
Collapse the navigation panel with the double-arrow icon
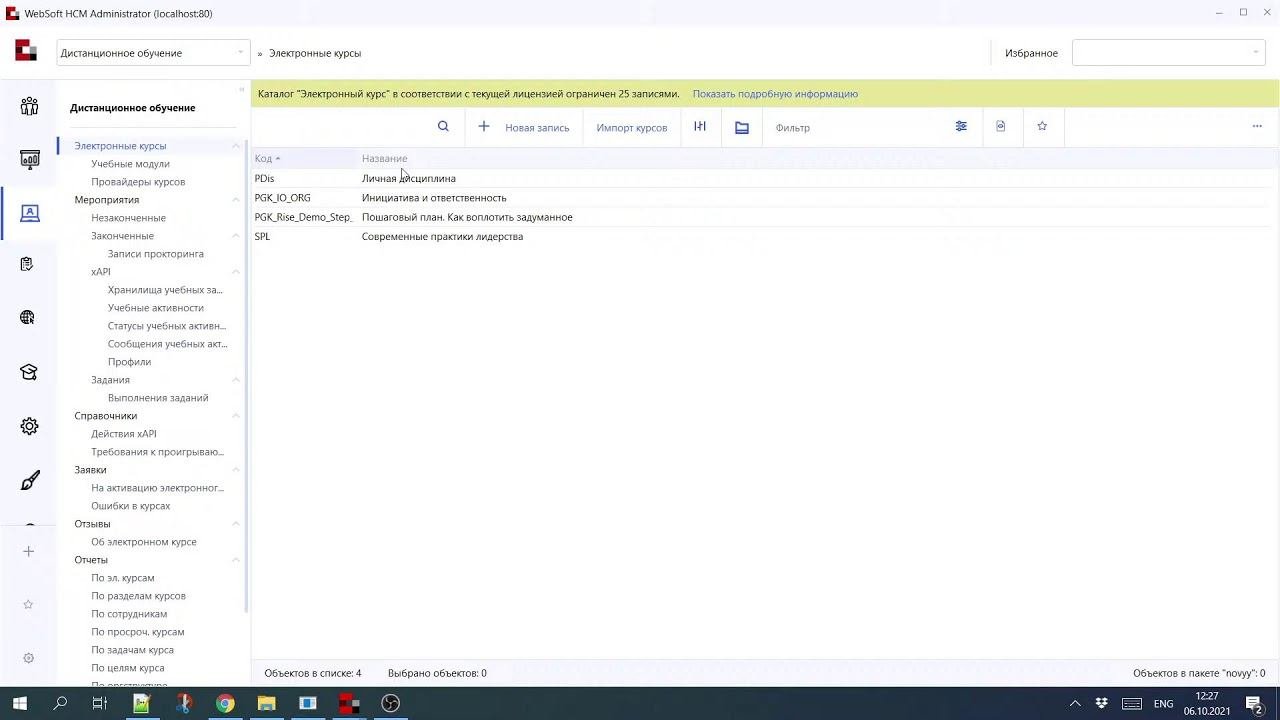pos(242,90)
